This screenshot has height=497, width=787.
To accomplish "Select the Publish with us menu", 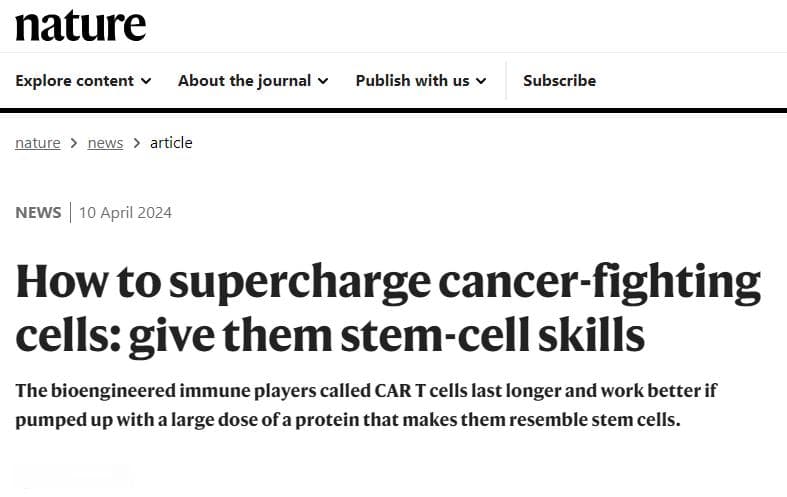I will tap(421, 81).
